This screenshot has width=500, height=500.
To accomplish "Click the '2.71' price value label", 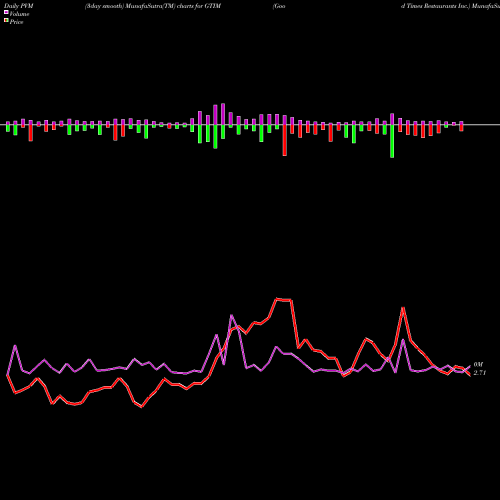I will [480, 373].
